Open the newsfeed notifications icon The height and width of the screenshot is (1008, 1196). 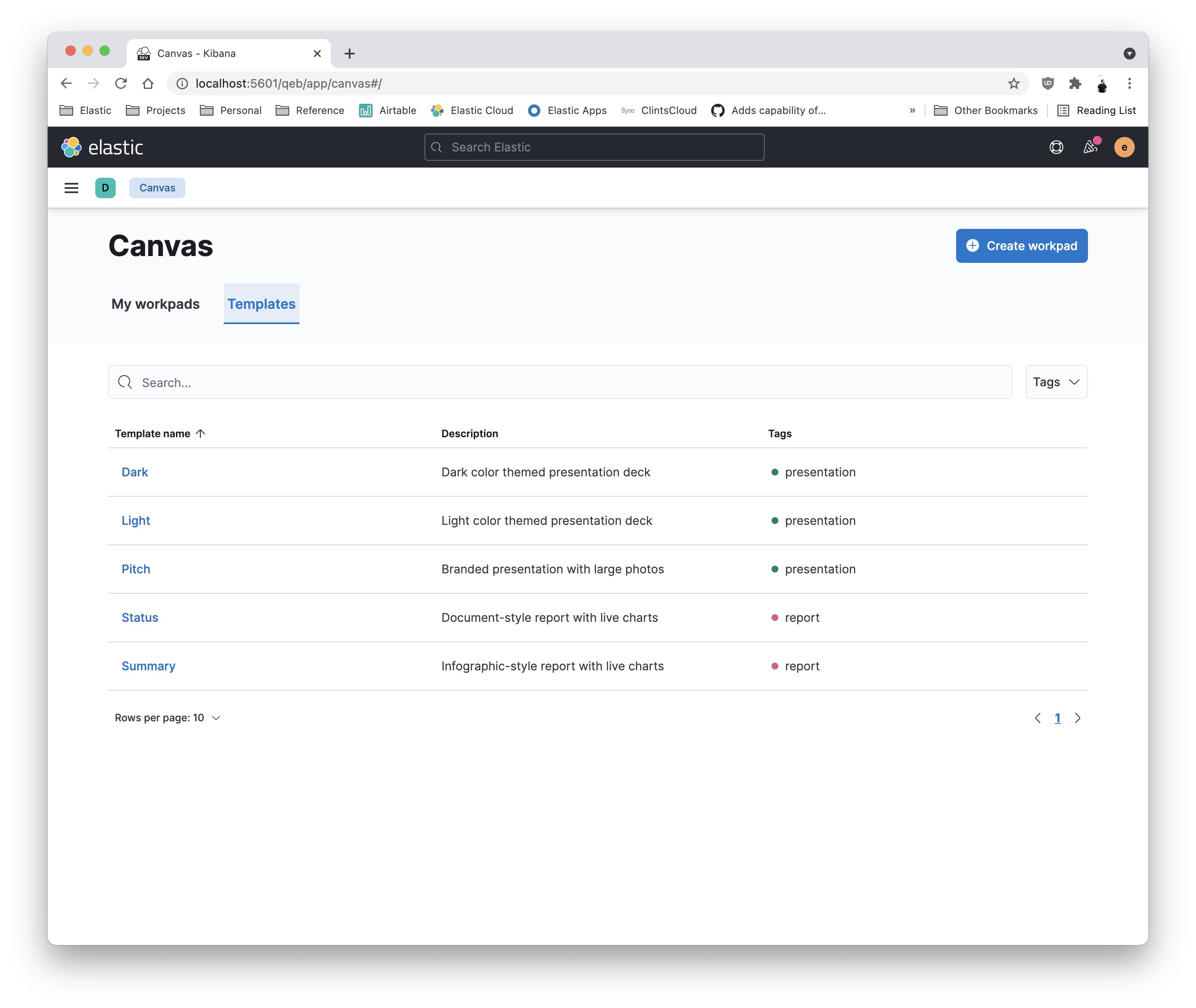point(1090,148)
